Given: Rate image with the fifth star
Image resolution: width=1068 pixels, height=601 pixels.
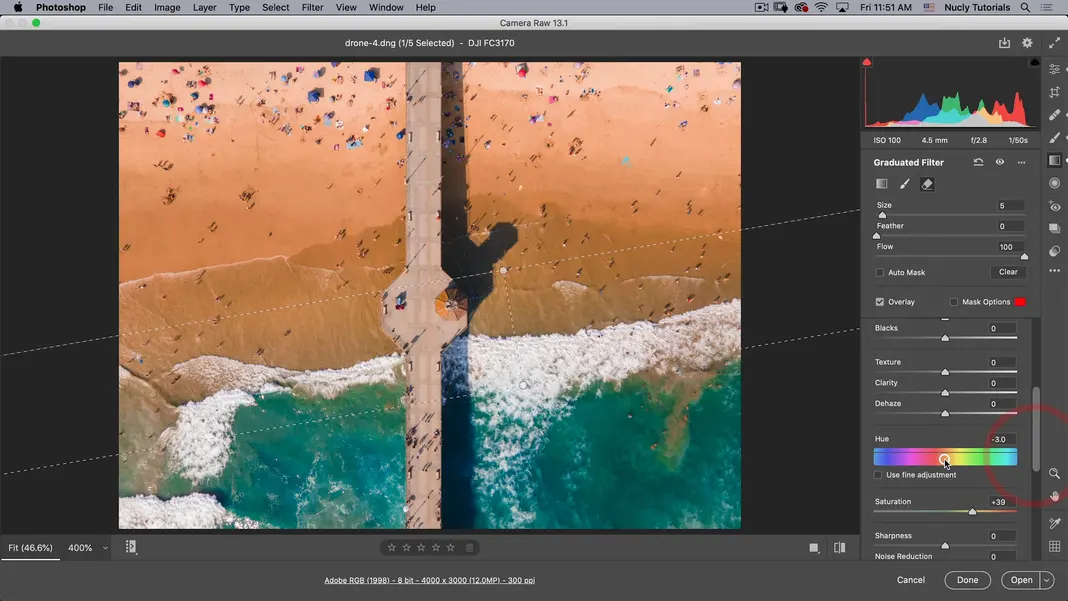Looking at the screenshot, I should tap(450, 547).
